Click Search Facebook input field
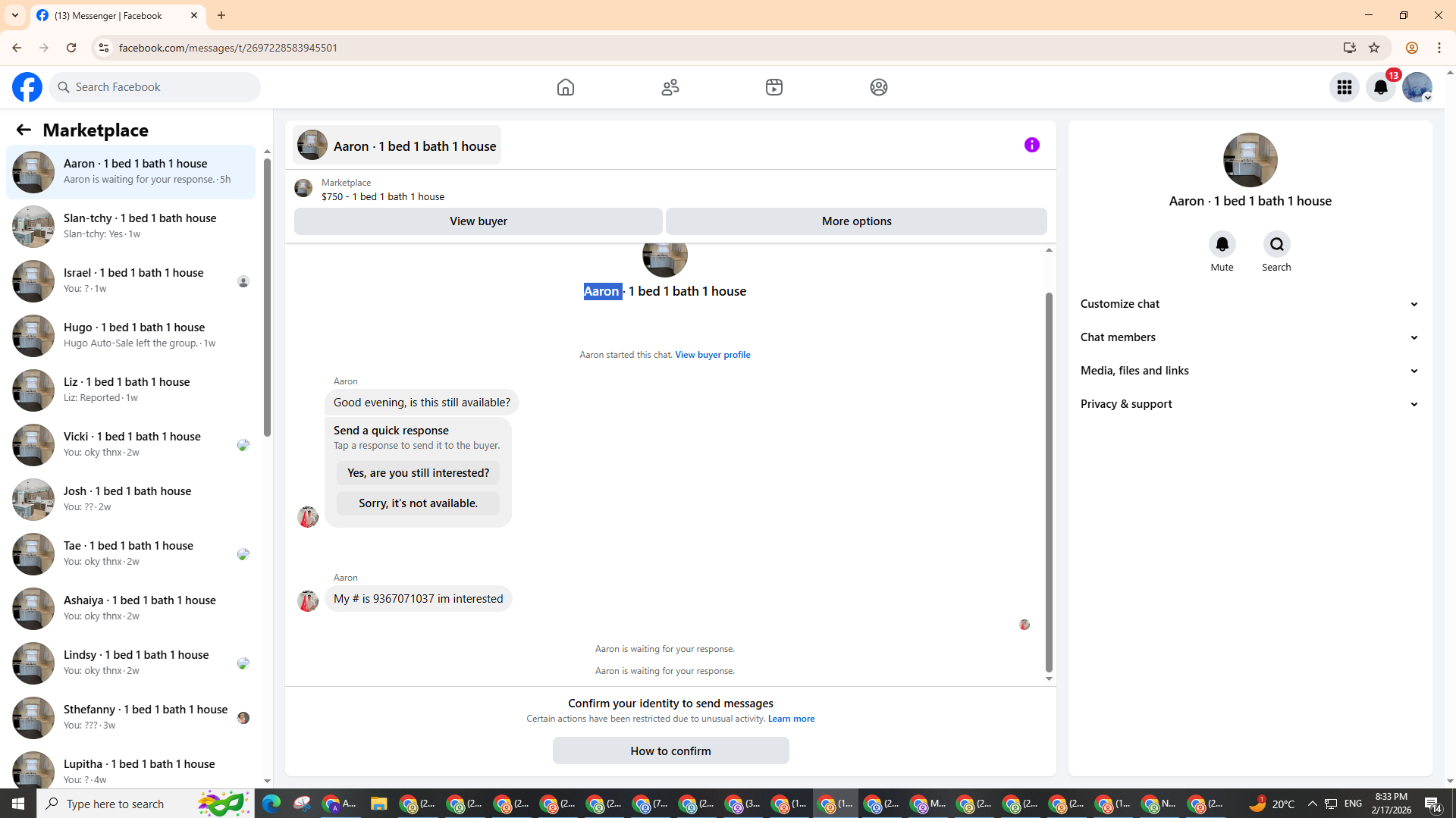This screenshot has width=1456, height=818. (155, 87)
